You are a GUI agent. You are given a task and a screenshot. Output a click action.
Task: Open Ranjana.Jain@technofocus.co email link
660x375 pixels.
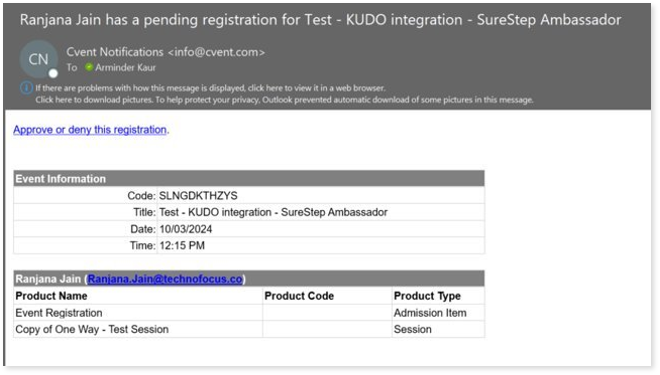pos(165,279)
